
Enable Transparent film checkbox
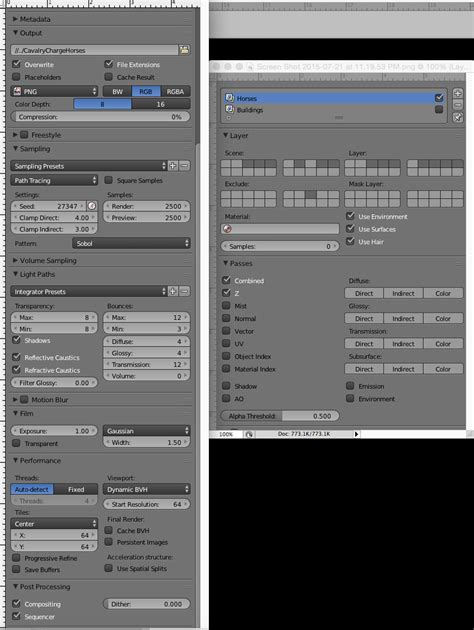click(16, 443)
